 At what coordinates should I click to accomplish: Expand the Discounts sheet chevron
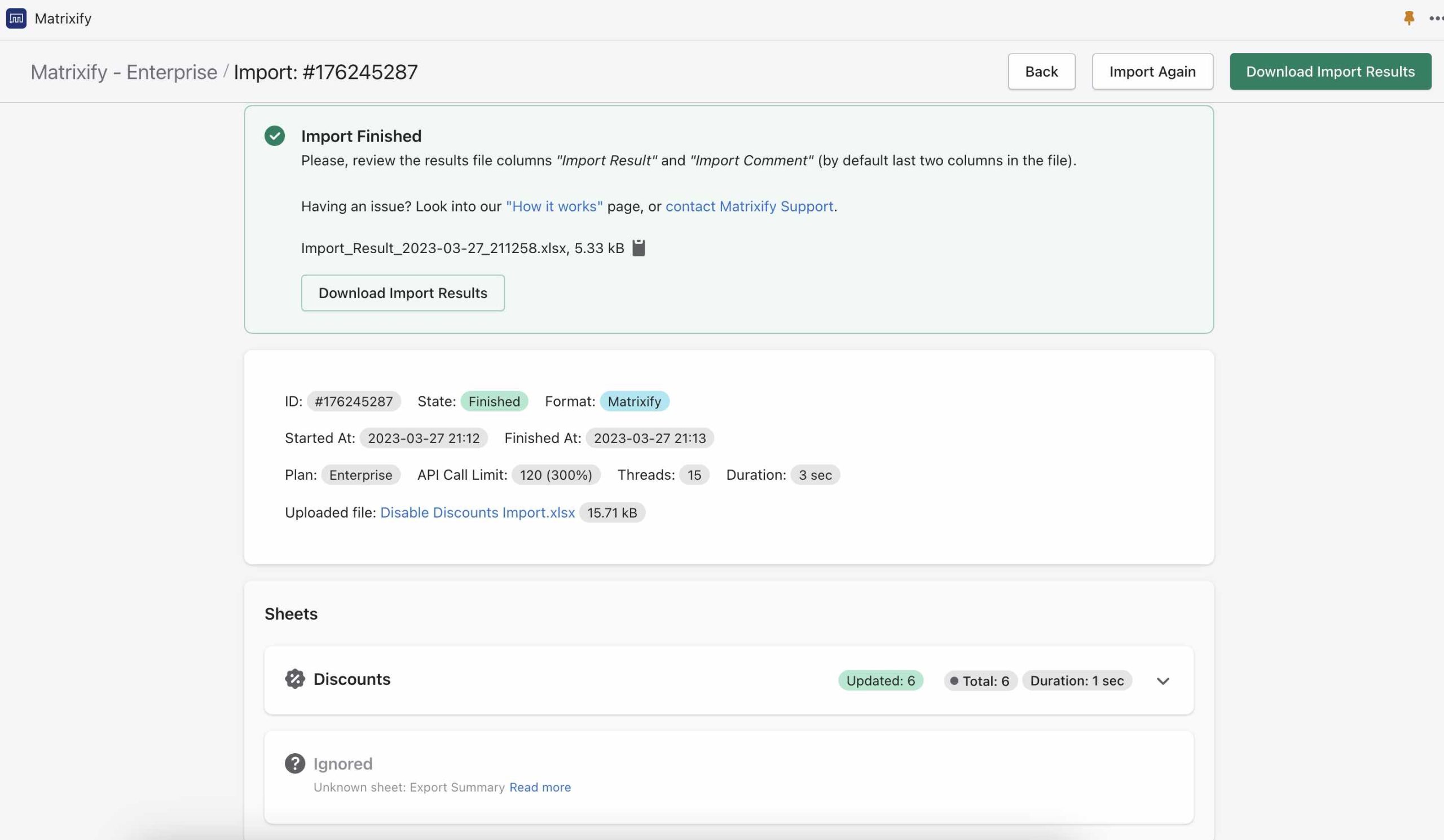(x=1163, y=681)
